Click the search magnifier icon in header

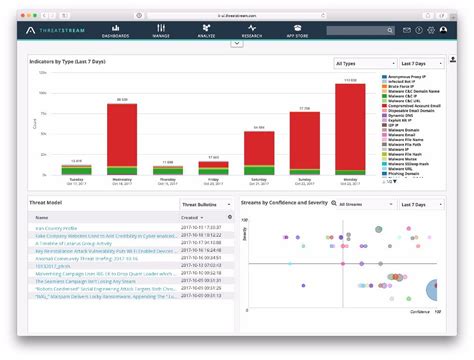tap(390, 30)
